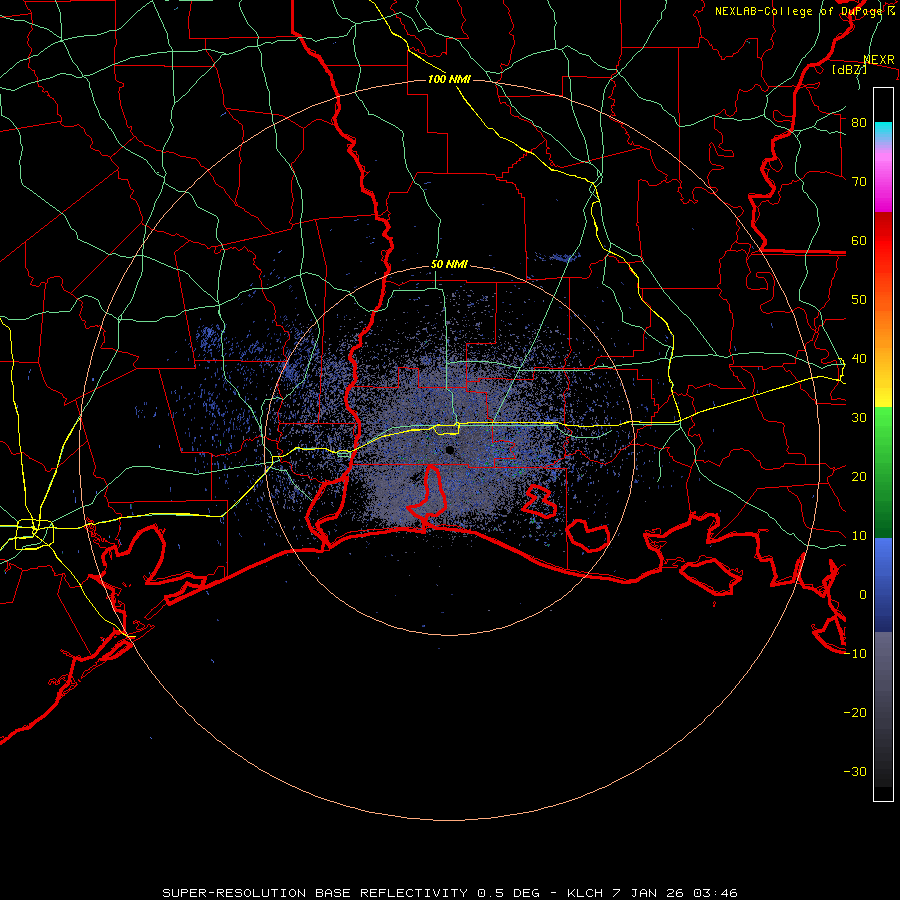Click the cyan top segment of the color bar
The width and height of the screenshot is (900, 900).
883,130
